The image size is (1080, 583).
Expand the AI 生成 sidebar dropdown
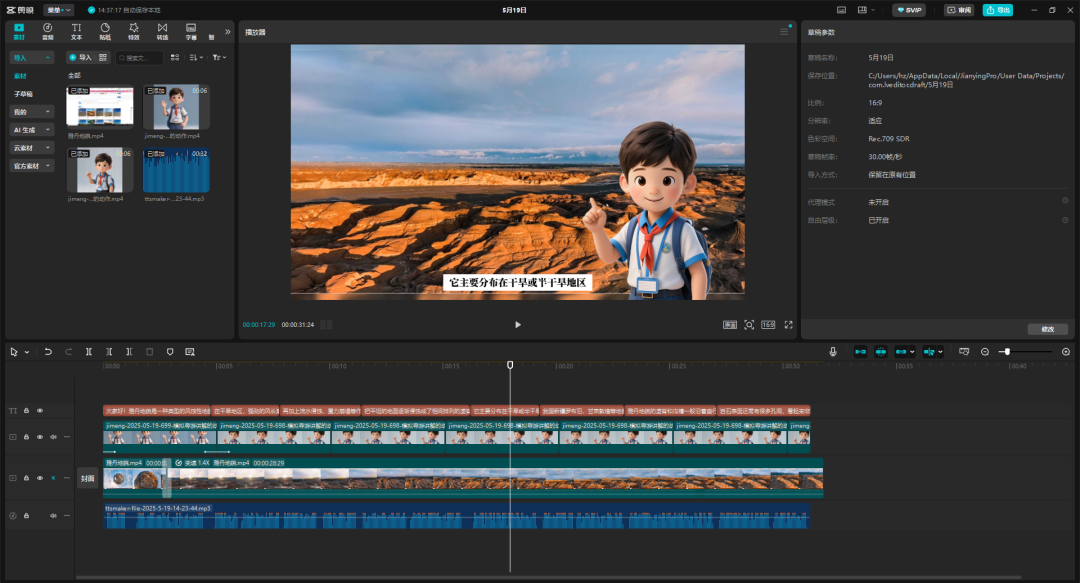(x=32, y=130)
